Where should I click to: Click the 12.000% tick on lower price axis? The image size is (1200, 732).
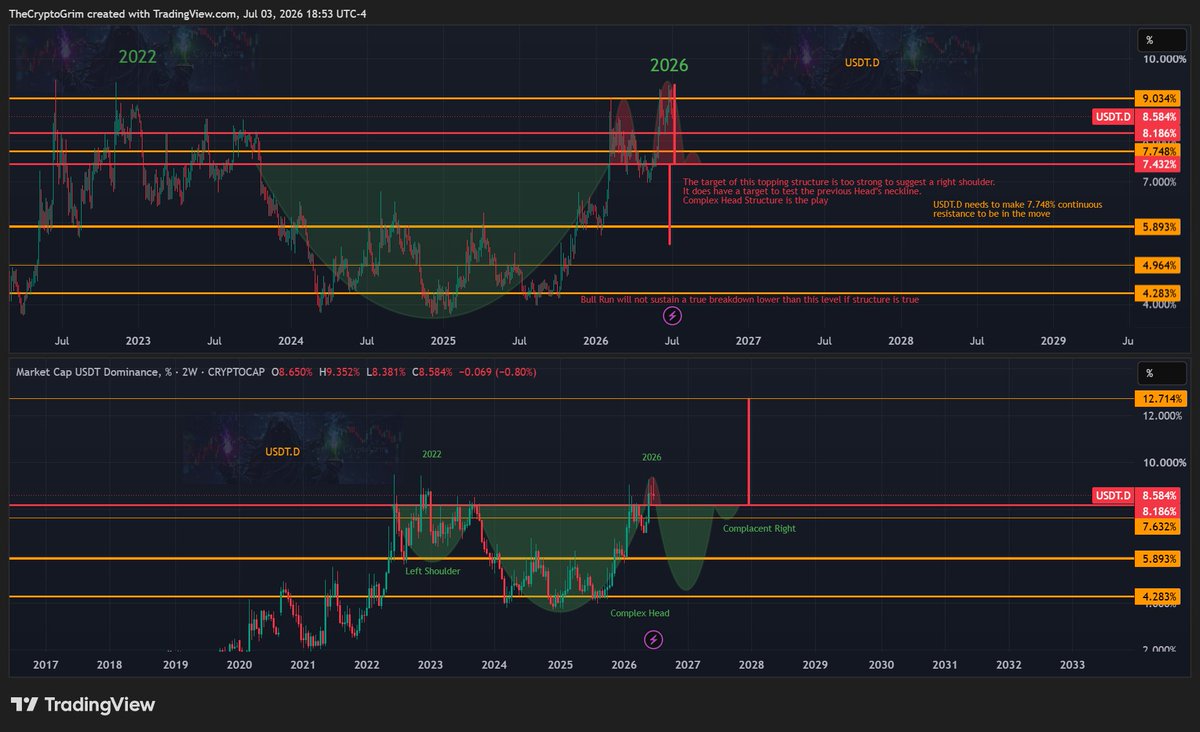[1163, 416]
